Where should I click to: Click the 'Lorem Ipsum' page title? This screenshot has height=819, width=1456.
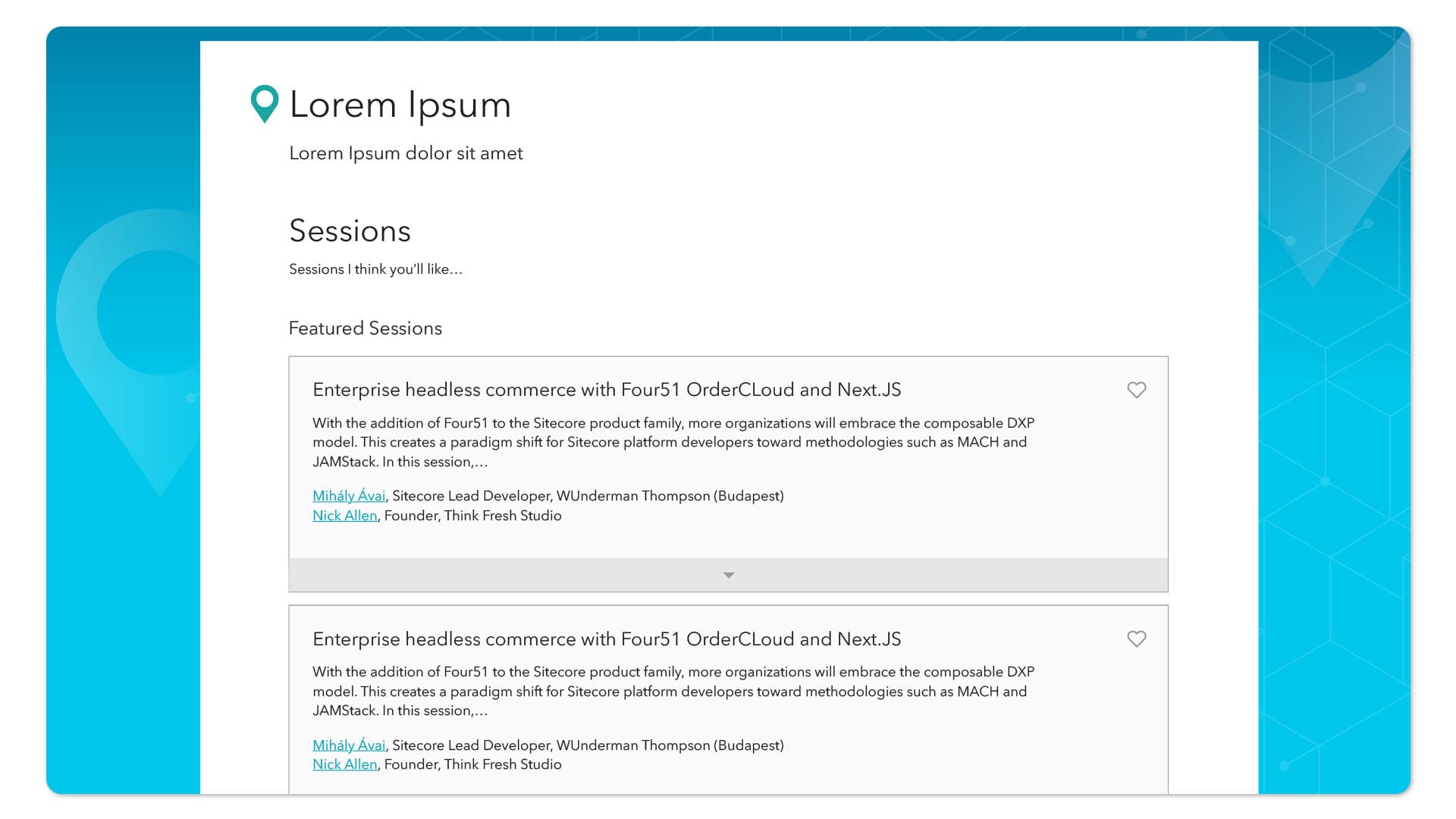click(400, 105)
